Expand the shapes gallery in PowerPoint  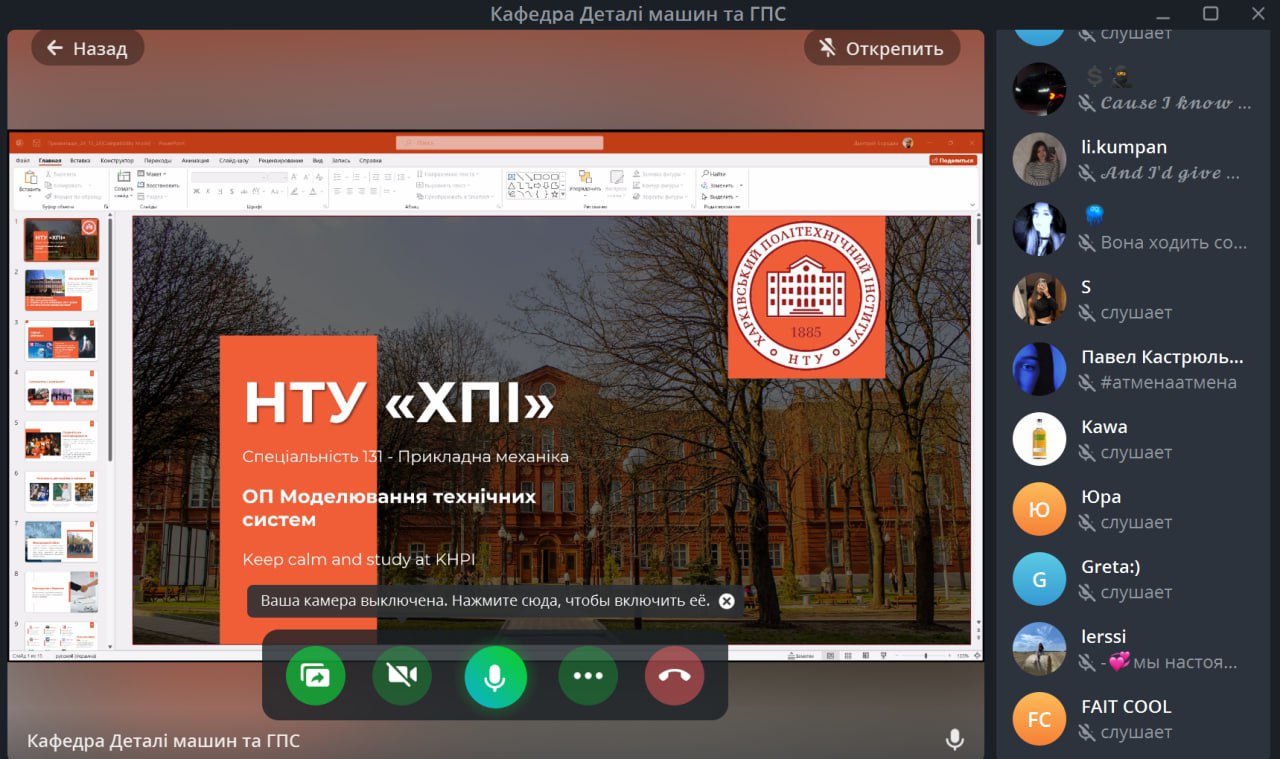pos(563,195)
